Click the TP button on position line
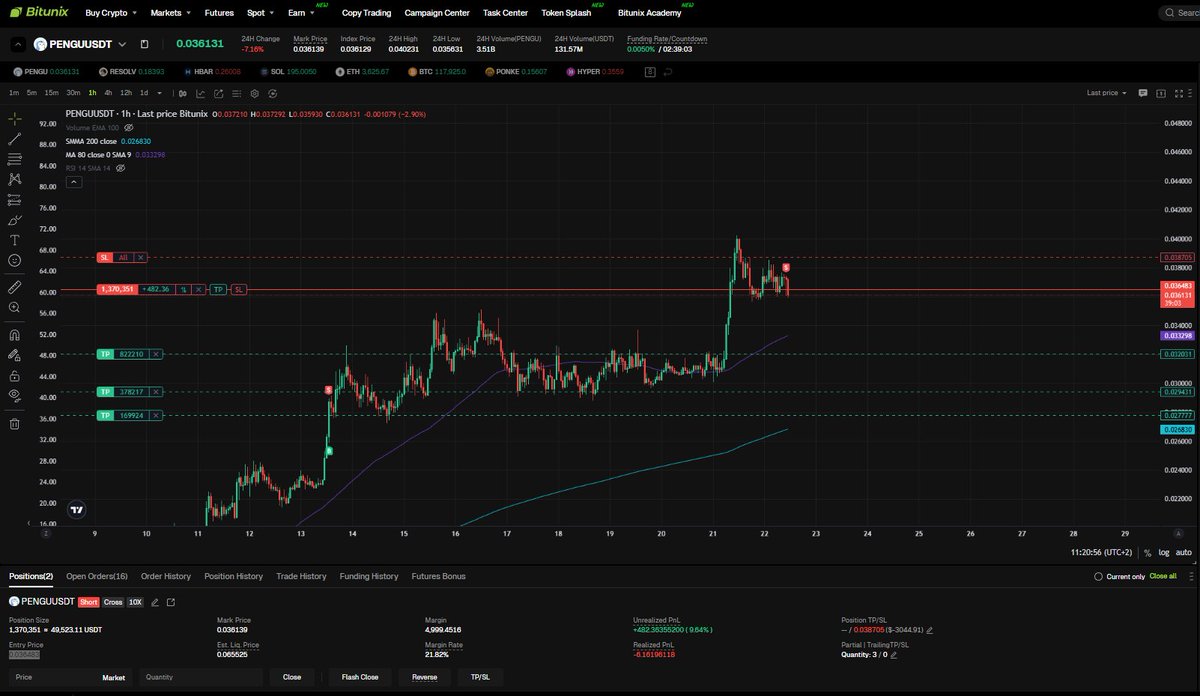Screen dimensions: 1200x696 [x=218, y=289]
